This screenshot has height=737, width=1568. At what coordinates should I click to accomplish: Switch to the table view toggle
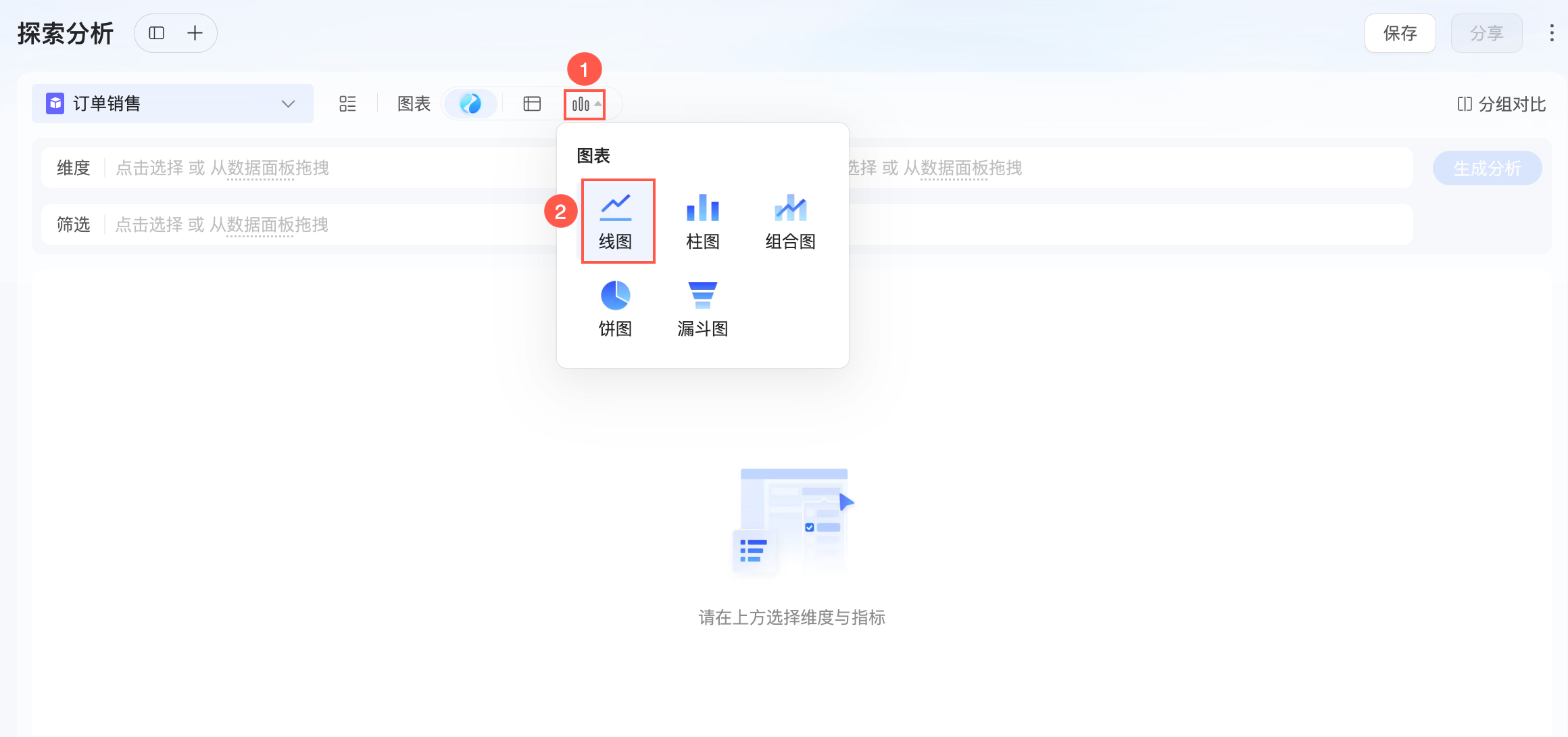pos(532,104)
